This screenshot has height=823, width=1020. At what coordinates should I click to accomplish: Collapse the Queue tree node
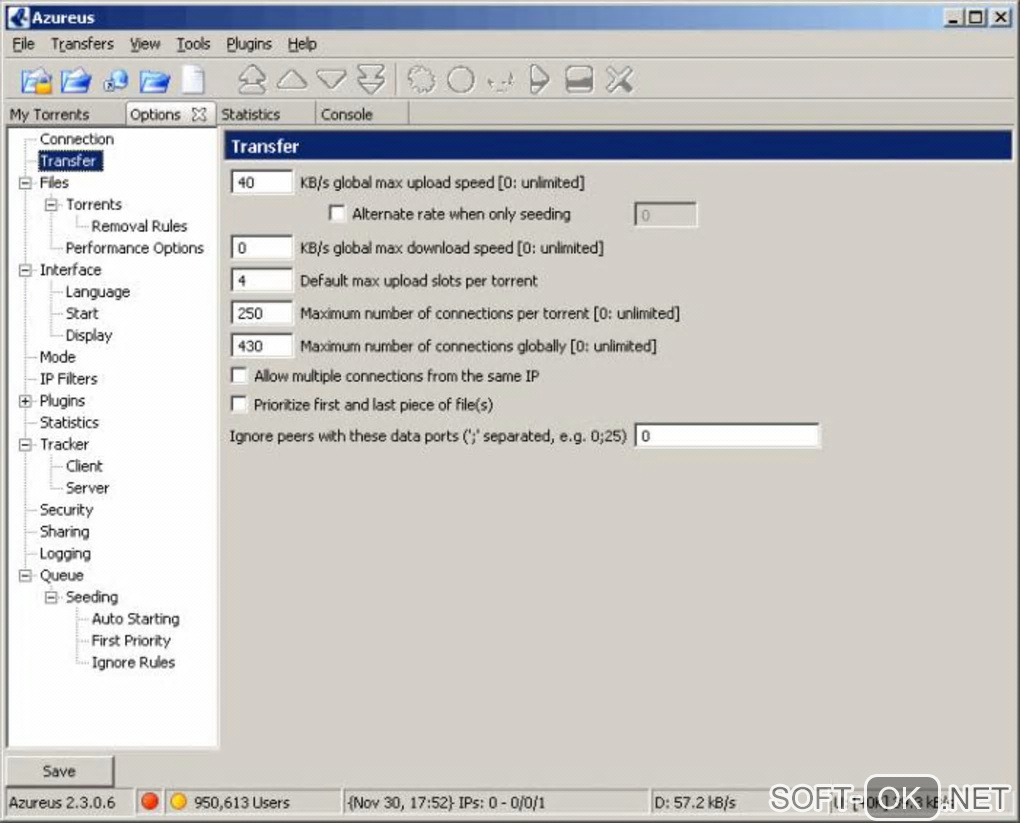point(25,575)
